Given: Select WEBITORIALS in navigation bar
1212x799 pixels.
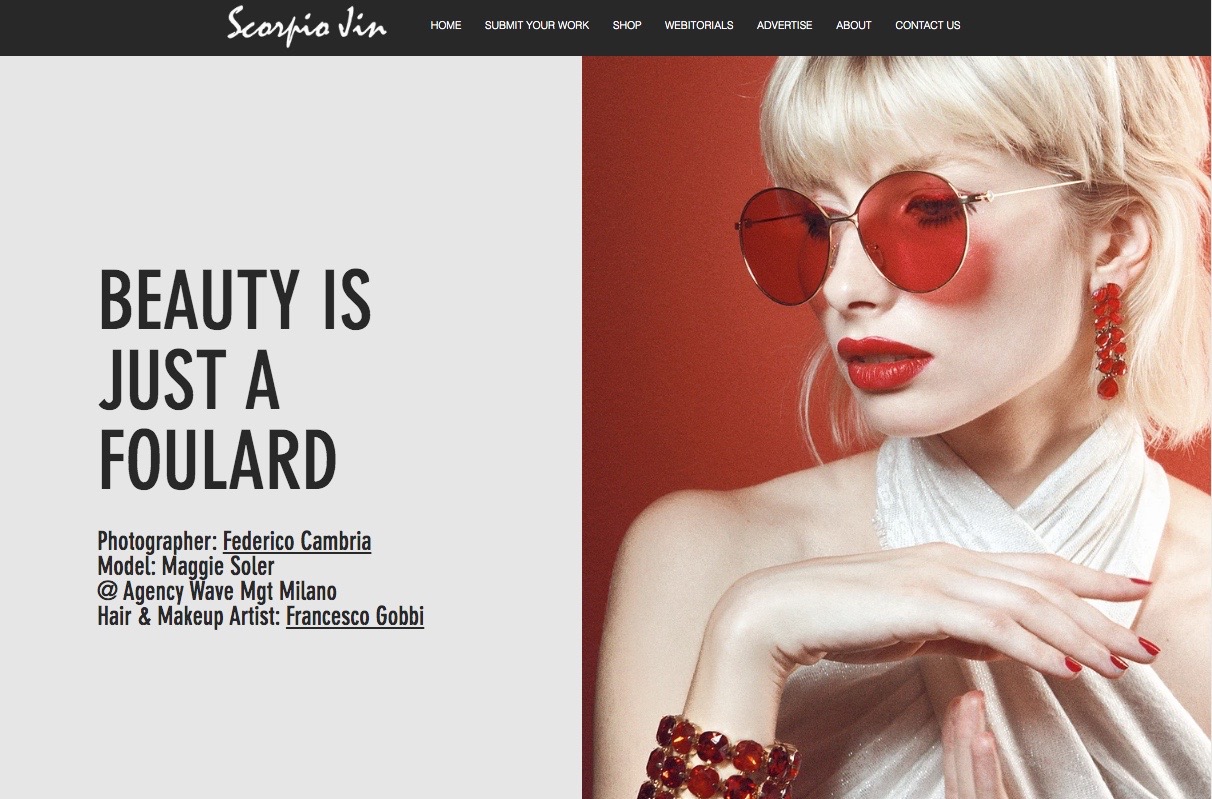Looking at the screenshot, I should [699, 25].
